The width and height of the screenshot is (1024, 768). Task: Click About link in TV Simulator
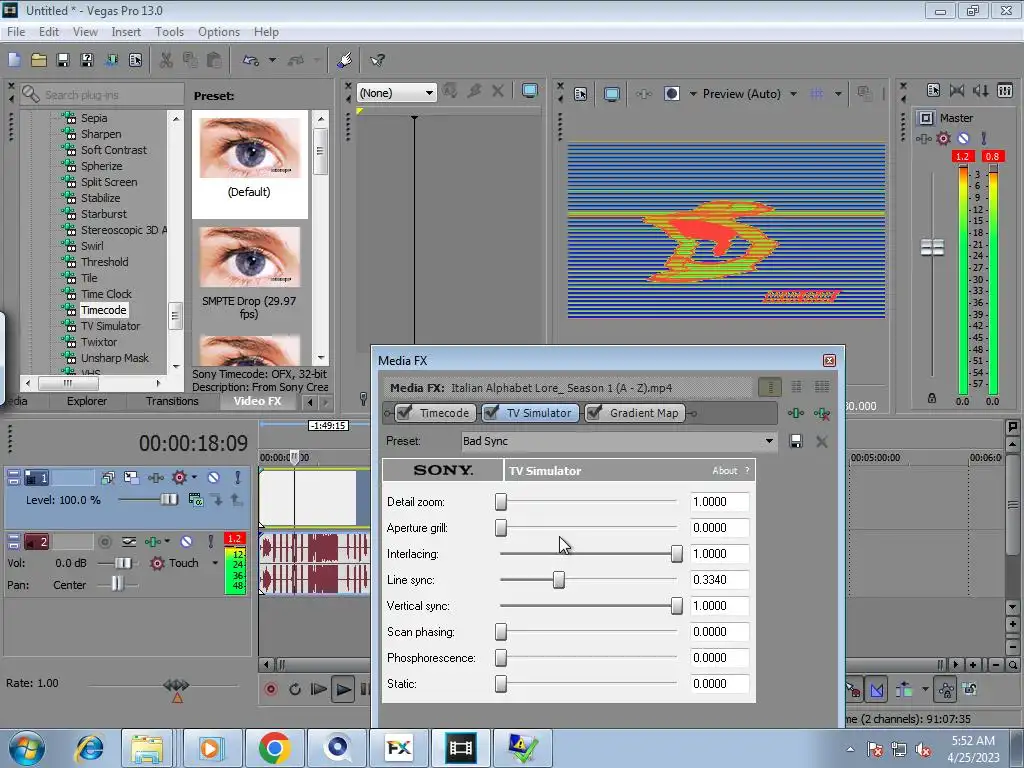724,470
